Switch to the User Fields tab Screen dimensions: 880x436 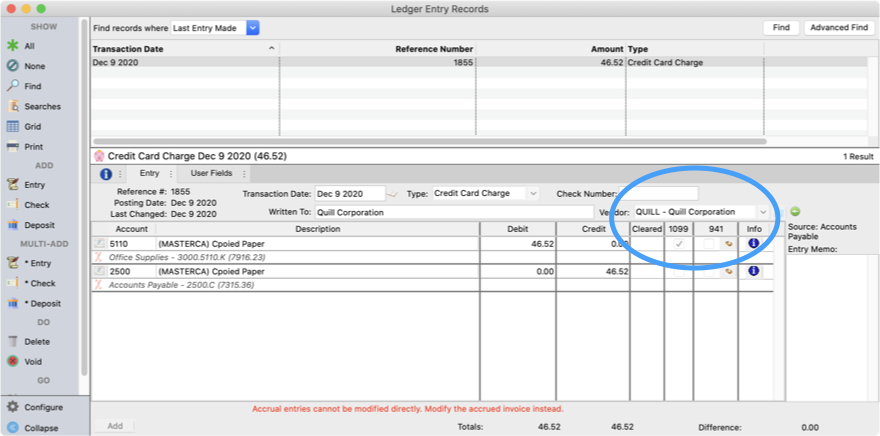212,173
